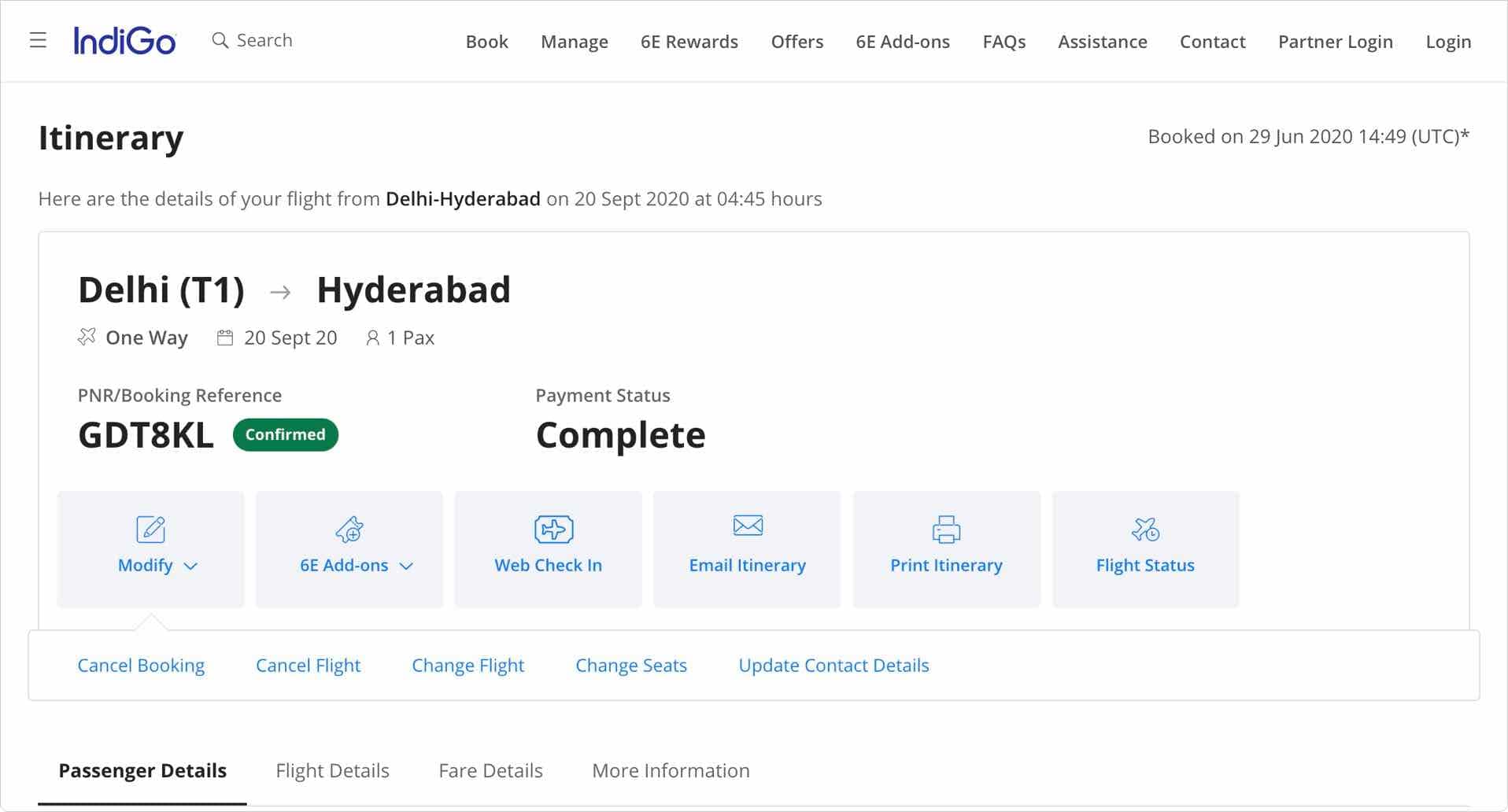This screenshot has width=1508, height=812.
Task: Click the Flight Status plane-clock icon
Action: point(1144,529)
